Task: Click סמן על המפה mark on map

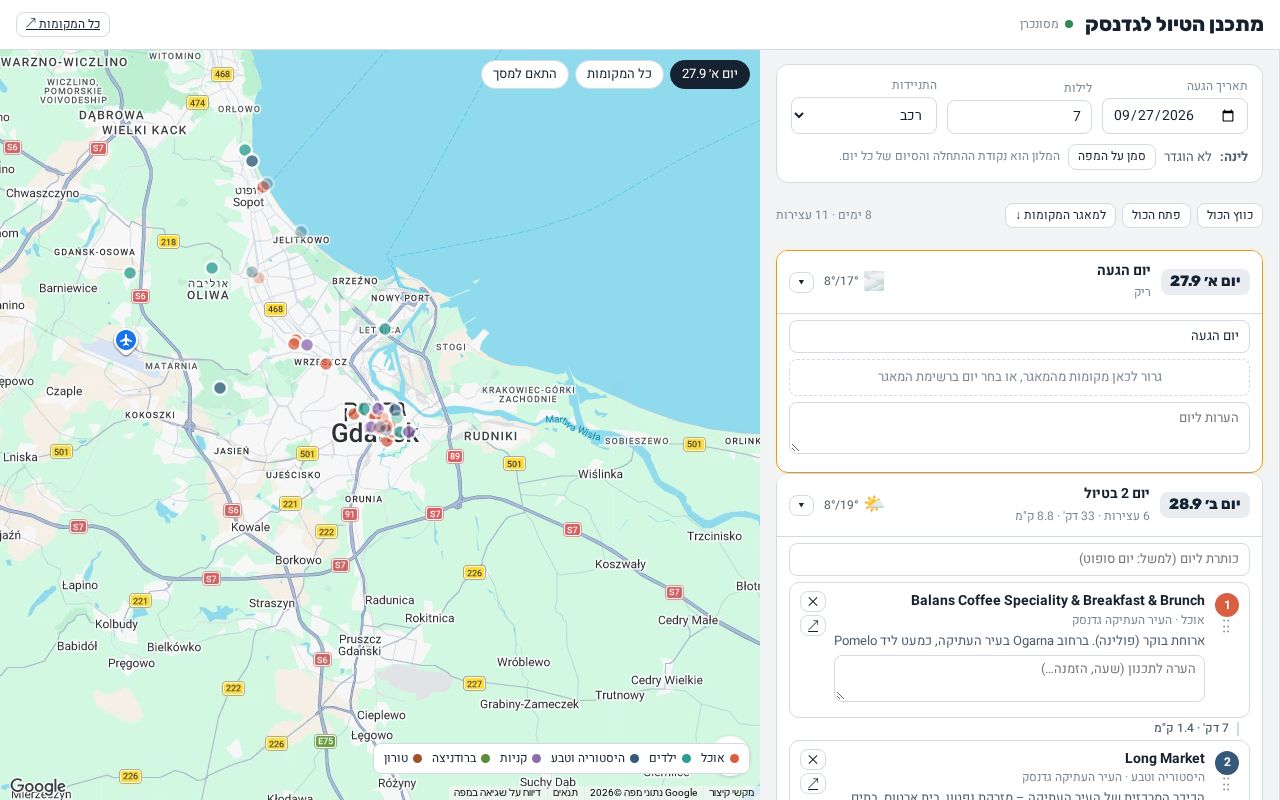Action: pyautogui.click(x=1112, y=157)
